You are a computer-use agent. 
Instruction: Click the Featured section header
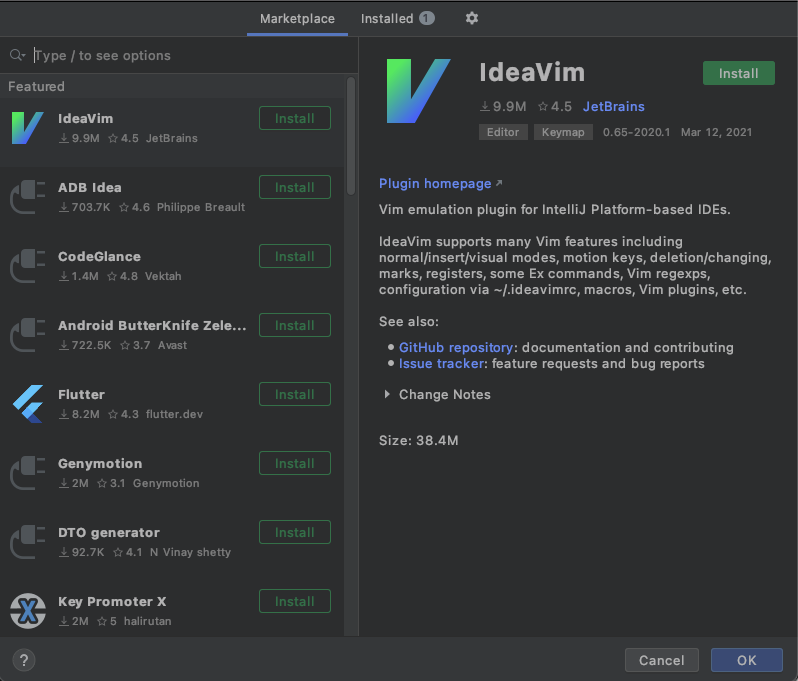(x=36, y=87)
